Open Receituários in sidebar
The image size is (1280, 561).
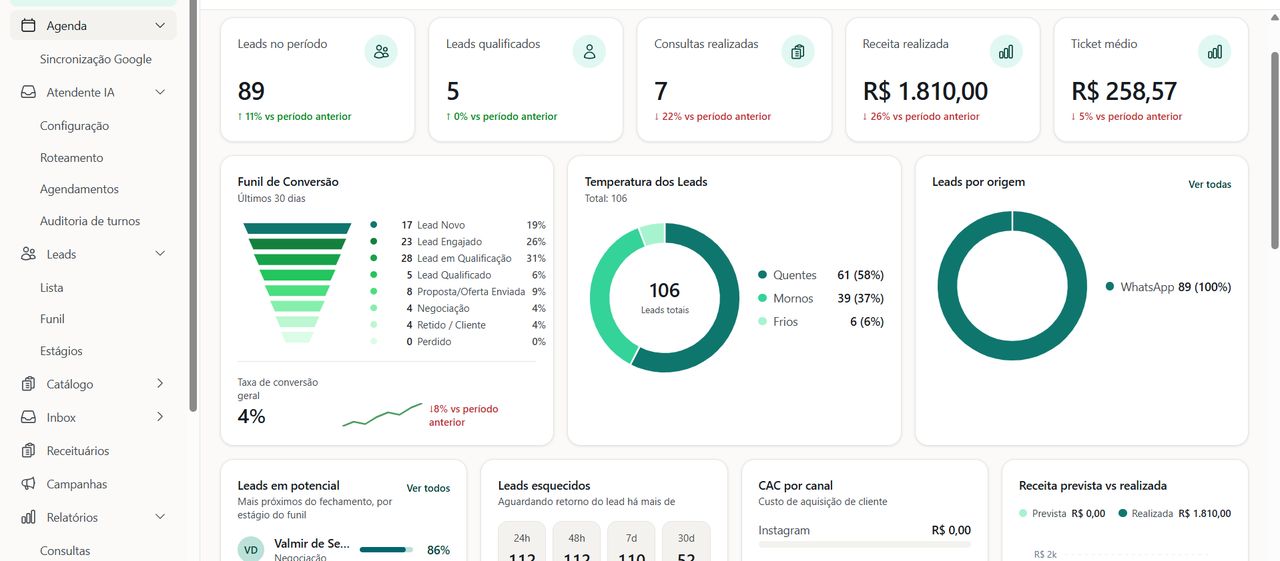pyautogui.click(x=78, y=451)
